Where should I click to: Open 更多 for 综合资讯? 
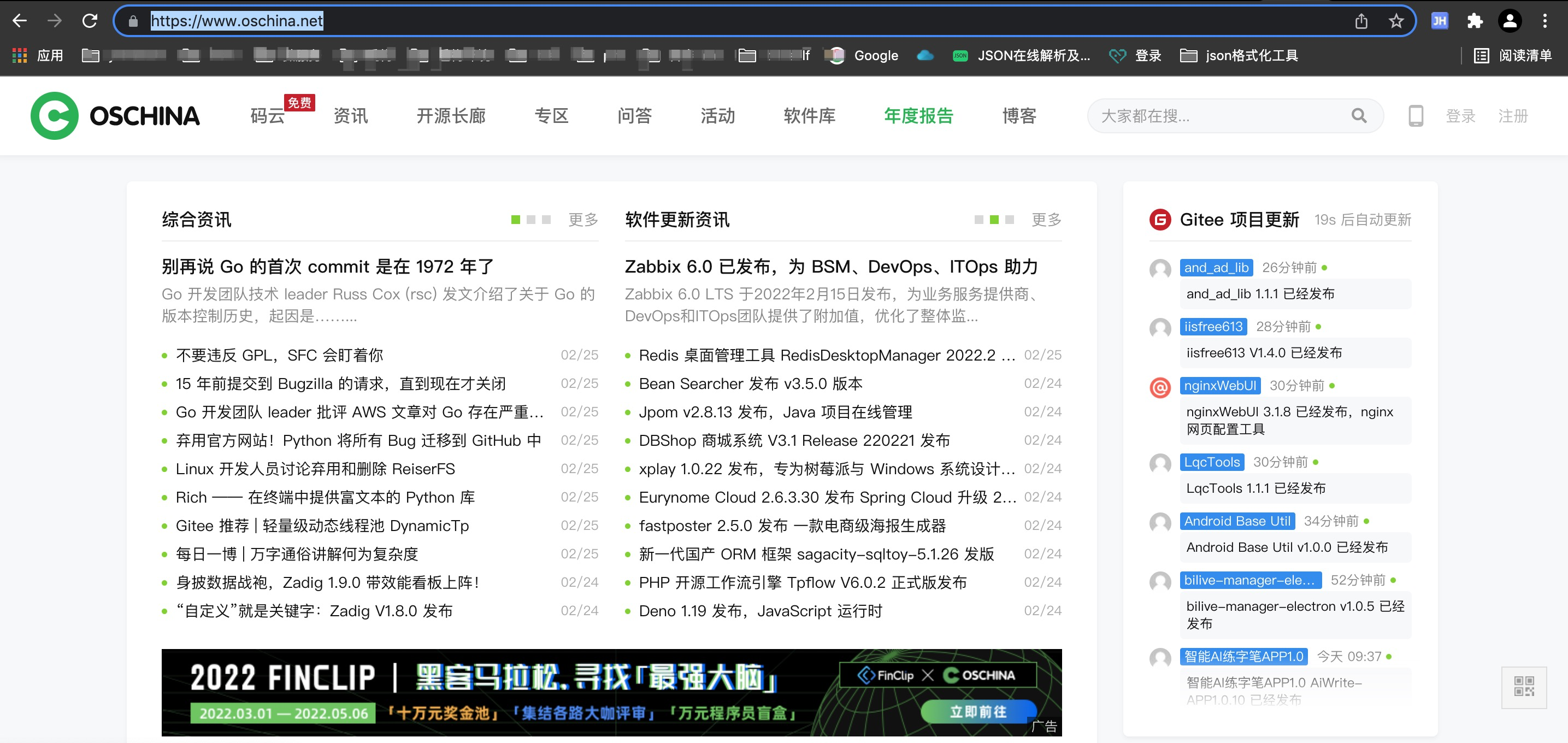(x=583, y=220)
